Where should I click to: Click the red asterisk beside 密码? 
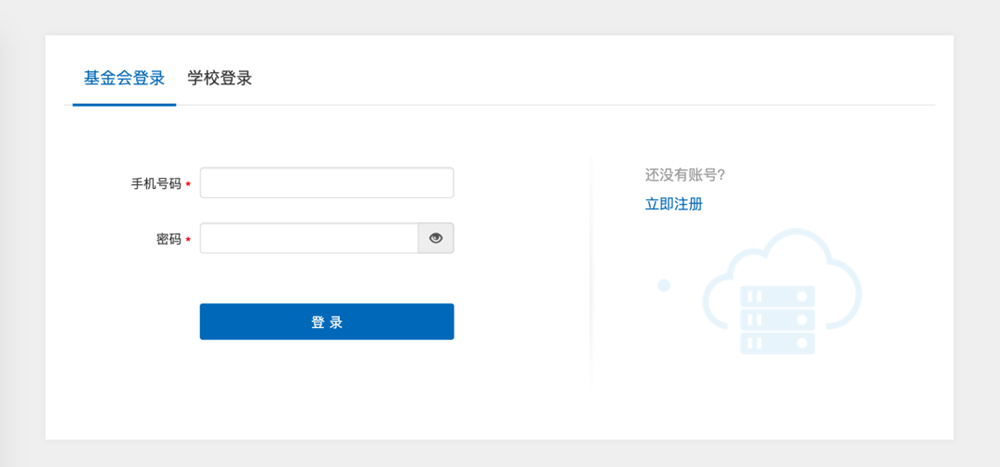click(188, 240)
